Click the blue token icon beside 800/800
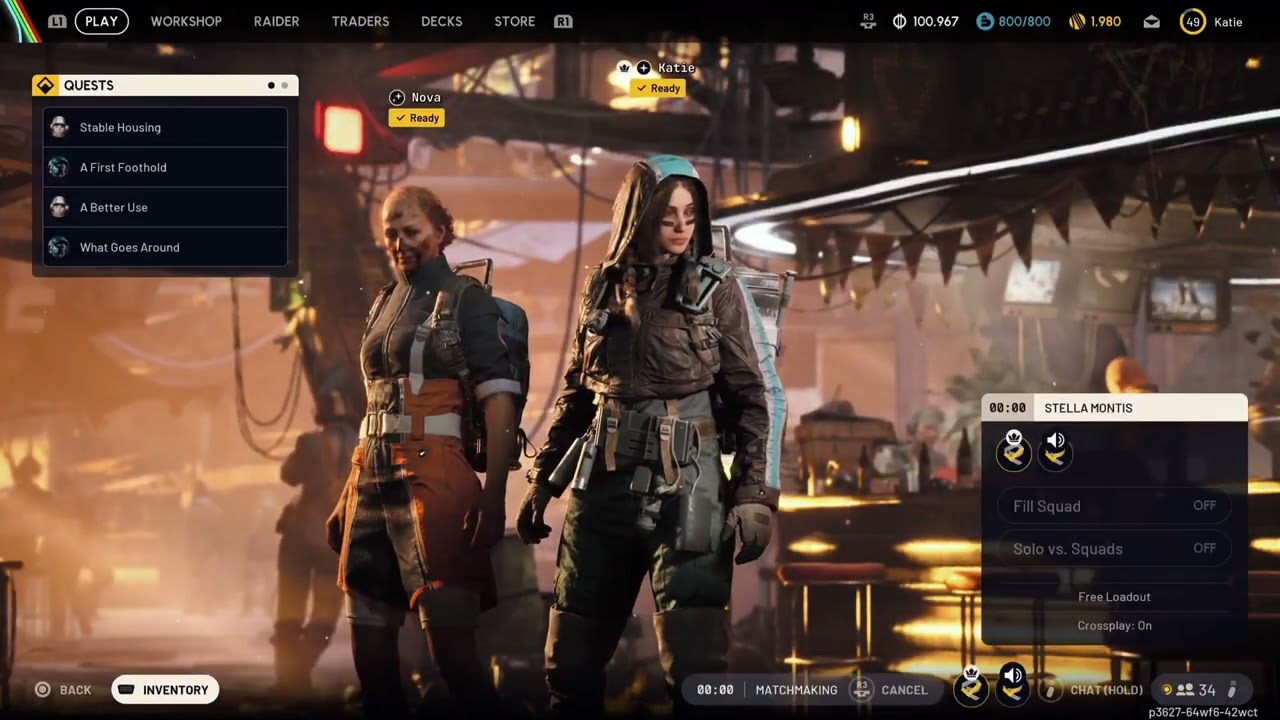 tap(985, 21)
